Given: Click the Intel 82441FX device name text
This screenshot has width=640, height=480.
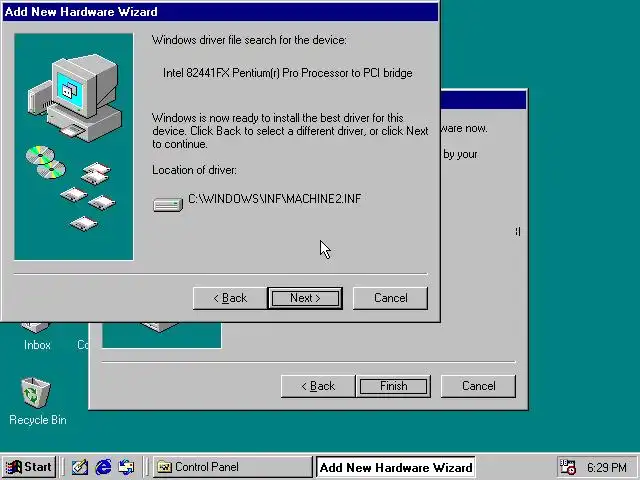Looking at the screenshot, I should [288, 73].
